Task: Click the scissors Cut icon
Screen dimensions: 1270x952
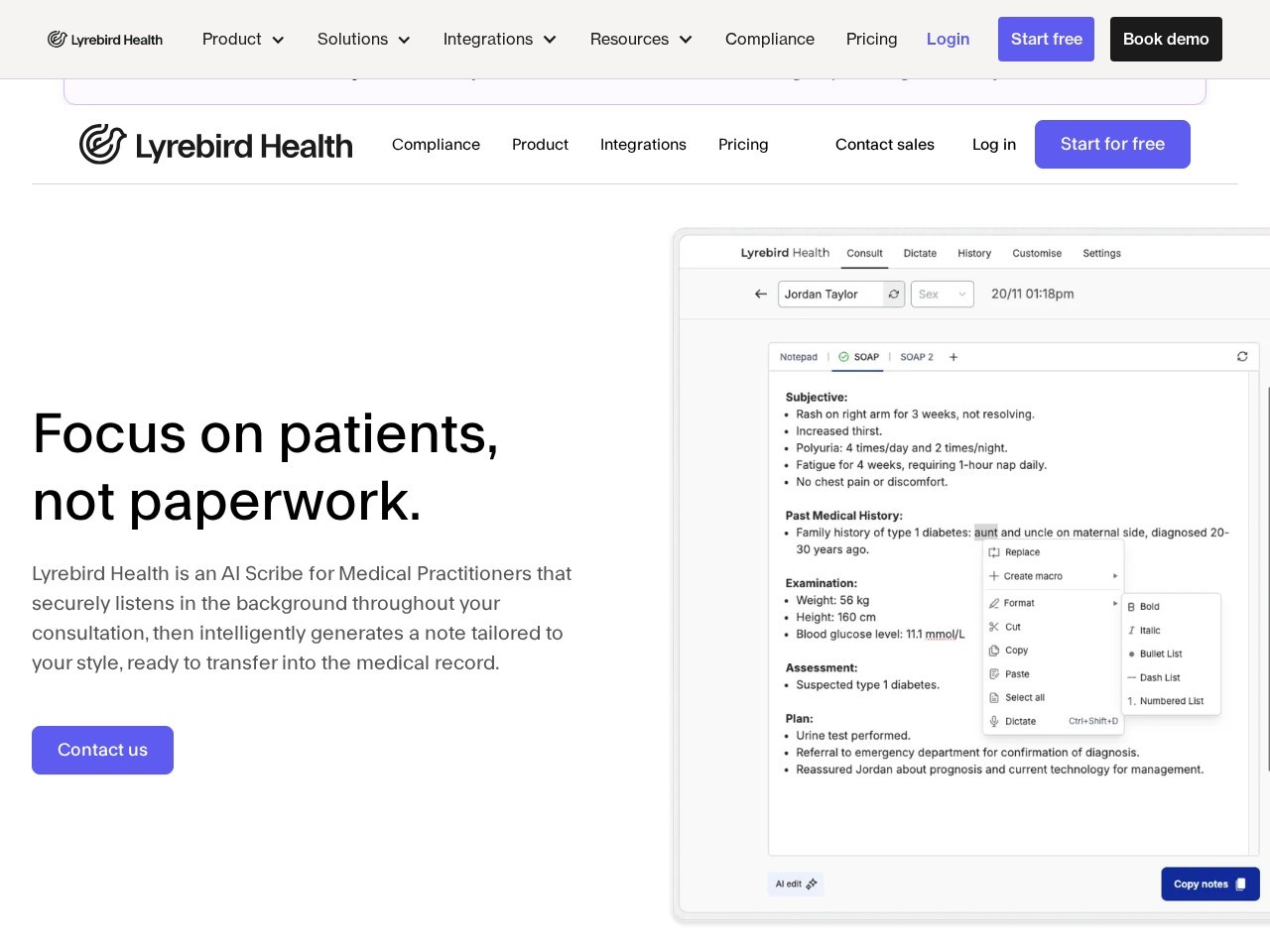Action: click(x=994, y=627)
